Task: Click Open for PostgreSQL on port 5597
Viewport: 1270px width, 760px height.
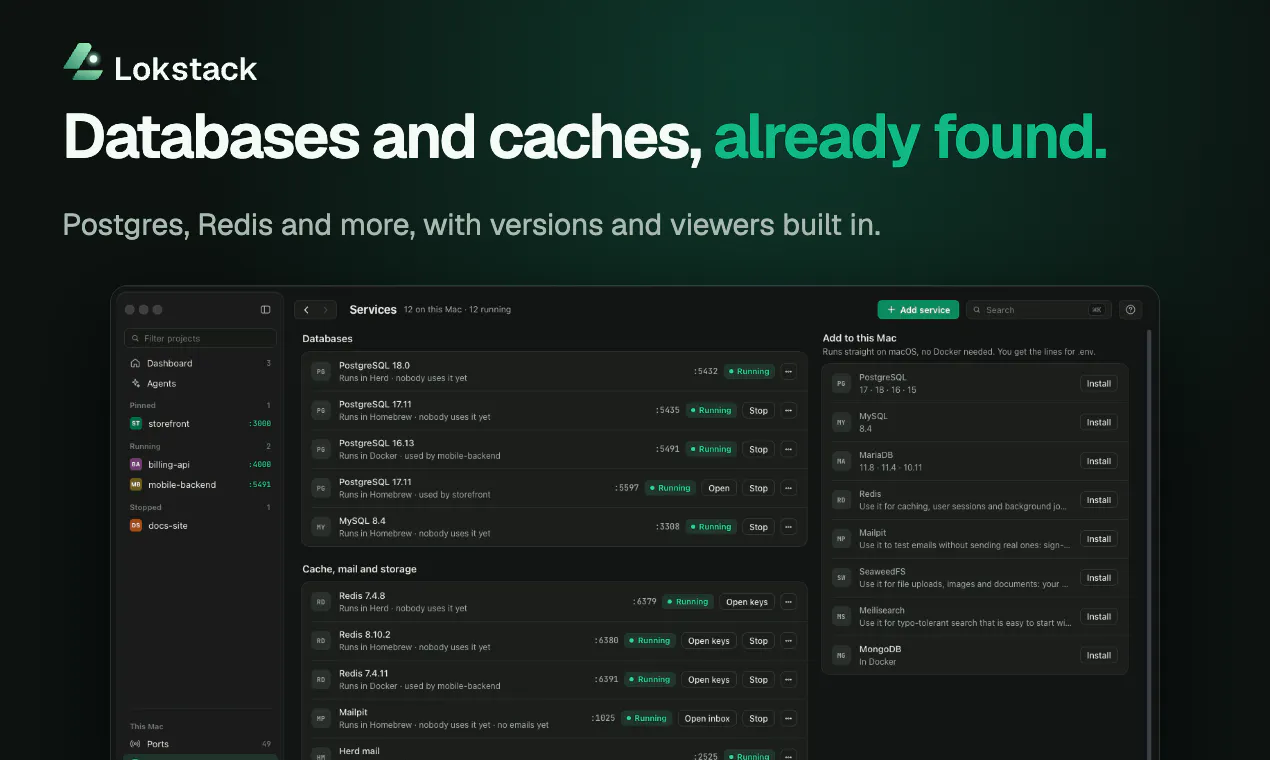Action: point(719,488)
